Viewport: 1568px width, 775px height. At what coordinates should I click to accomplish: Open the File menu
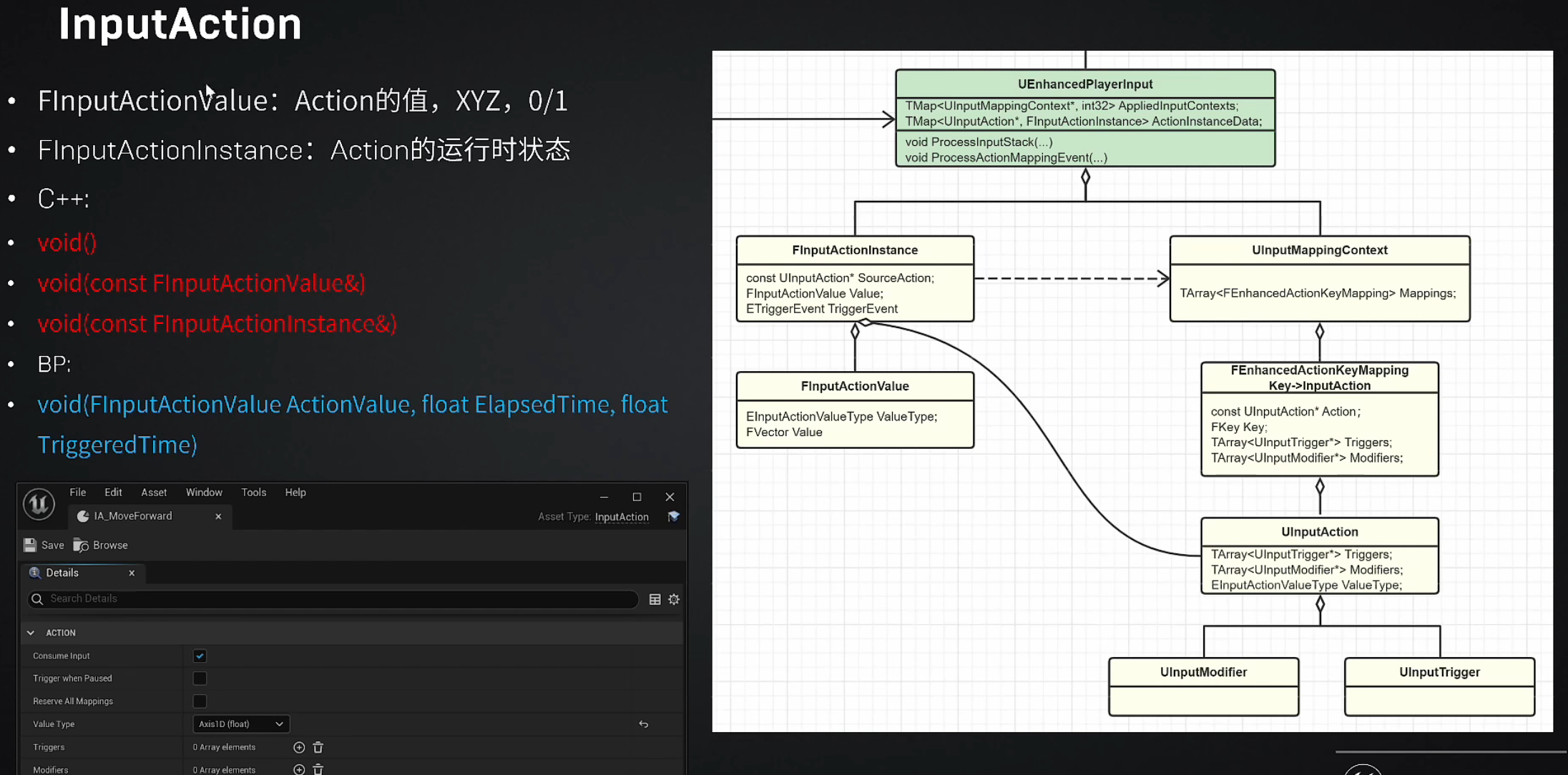click(78, 493)
